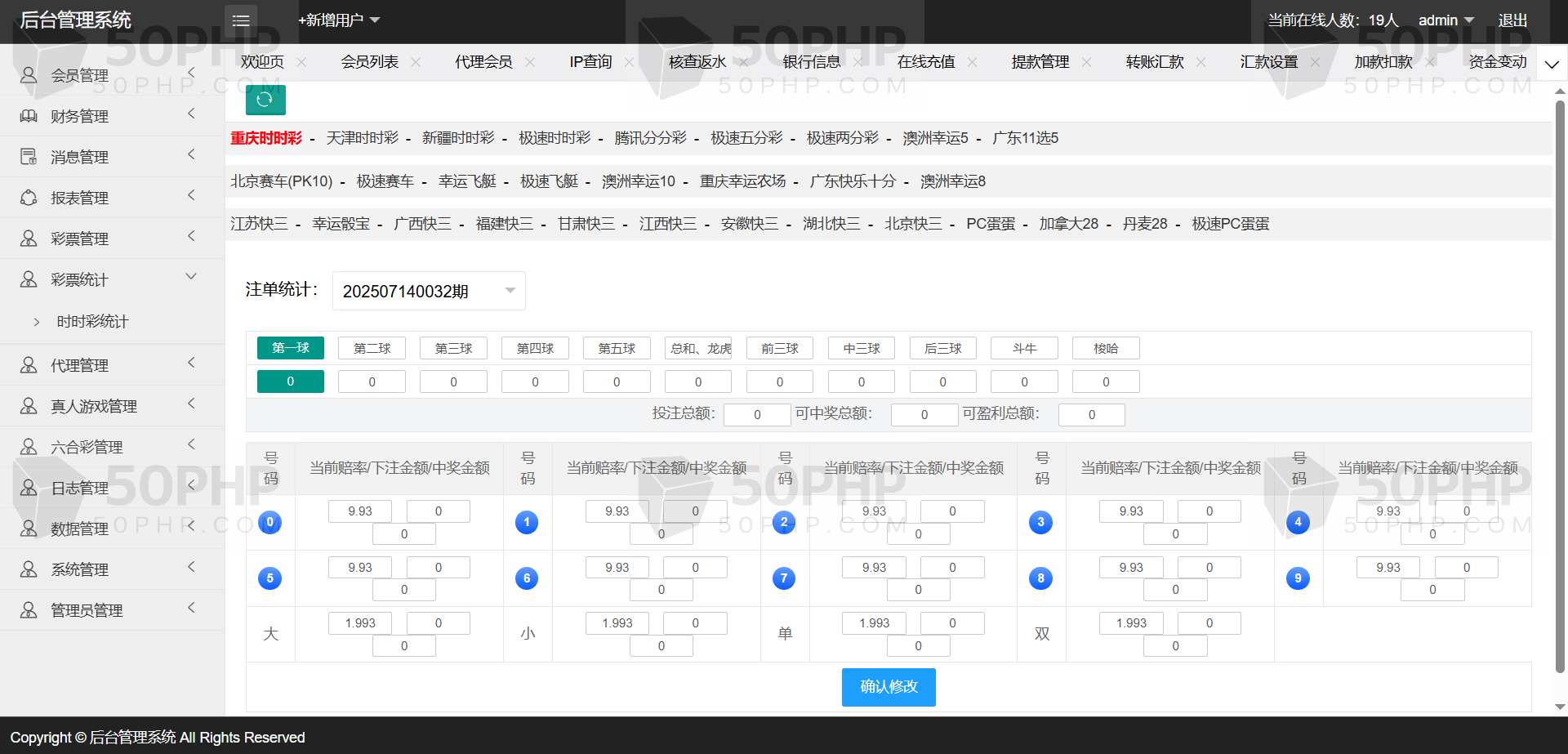Viewport: 1568px width, 754px height.
Task: Click the 报表管理 sidebar icon
Action: (x=29, y=198)
